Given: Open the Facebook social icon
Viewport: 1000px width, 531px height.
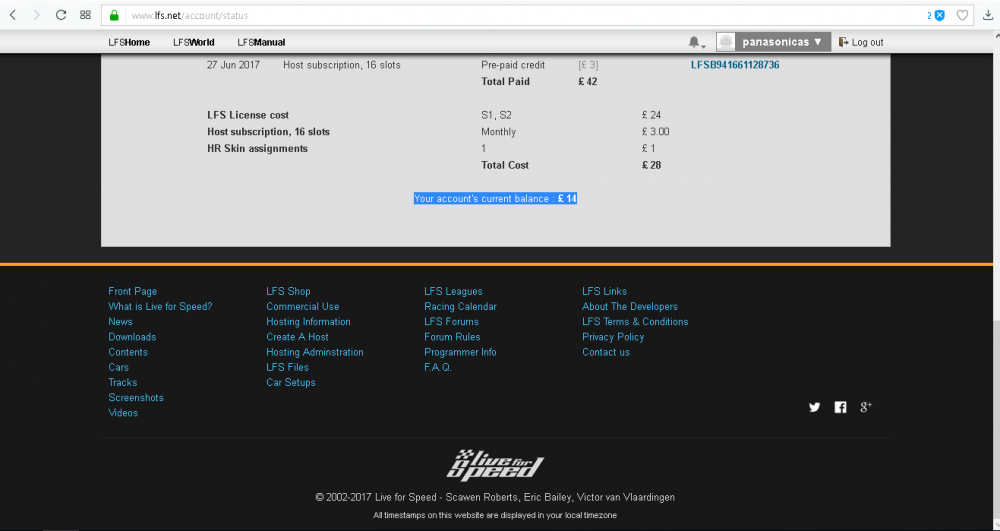Looking at the screenshot, I should coord(841,407).
